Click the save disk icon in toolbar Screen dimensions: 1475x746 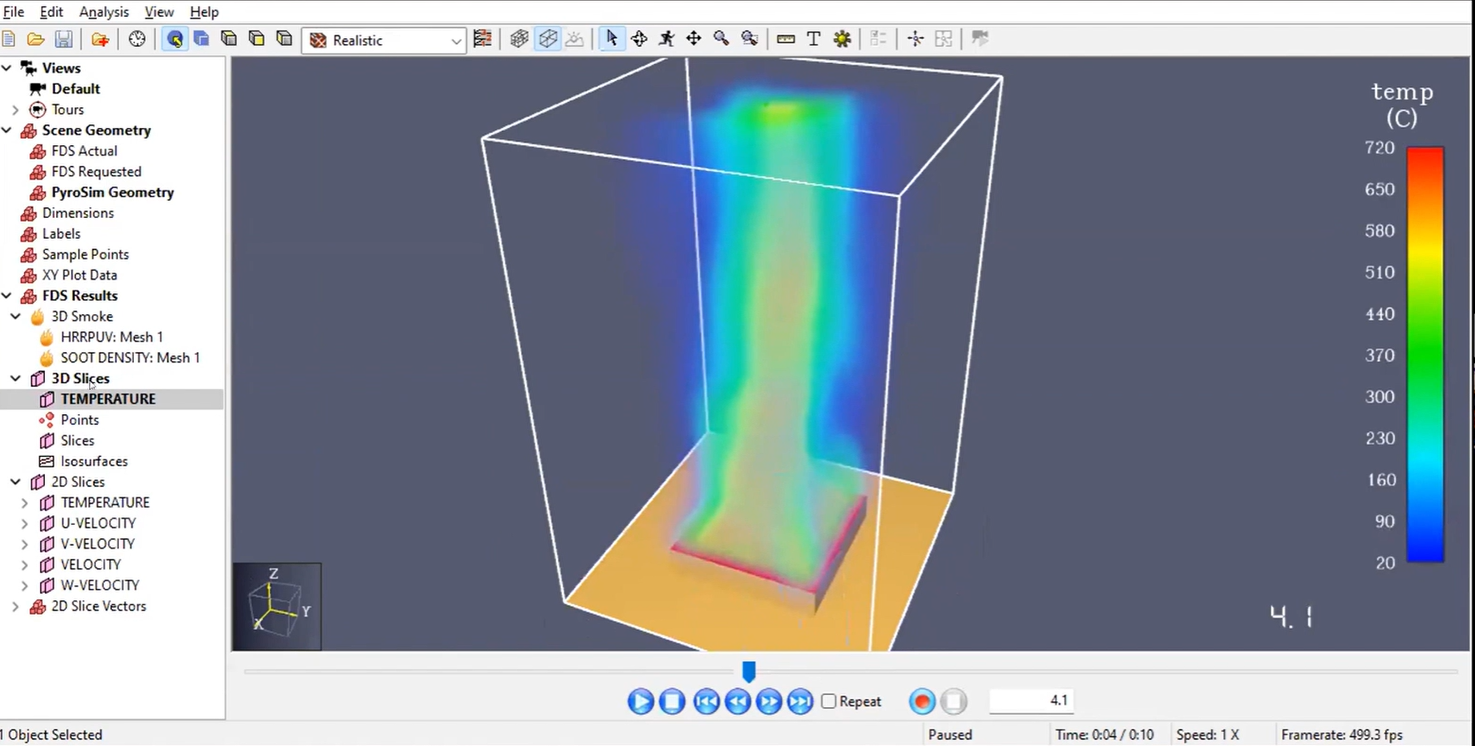click(63, 39)
